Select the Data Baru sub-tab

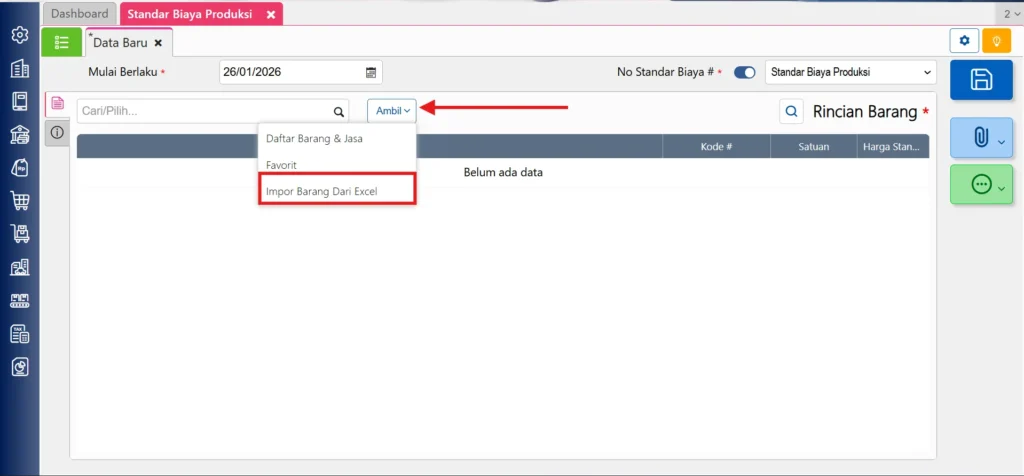[x=121, y=42]
